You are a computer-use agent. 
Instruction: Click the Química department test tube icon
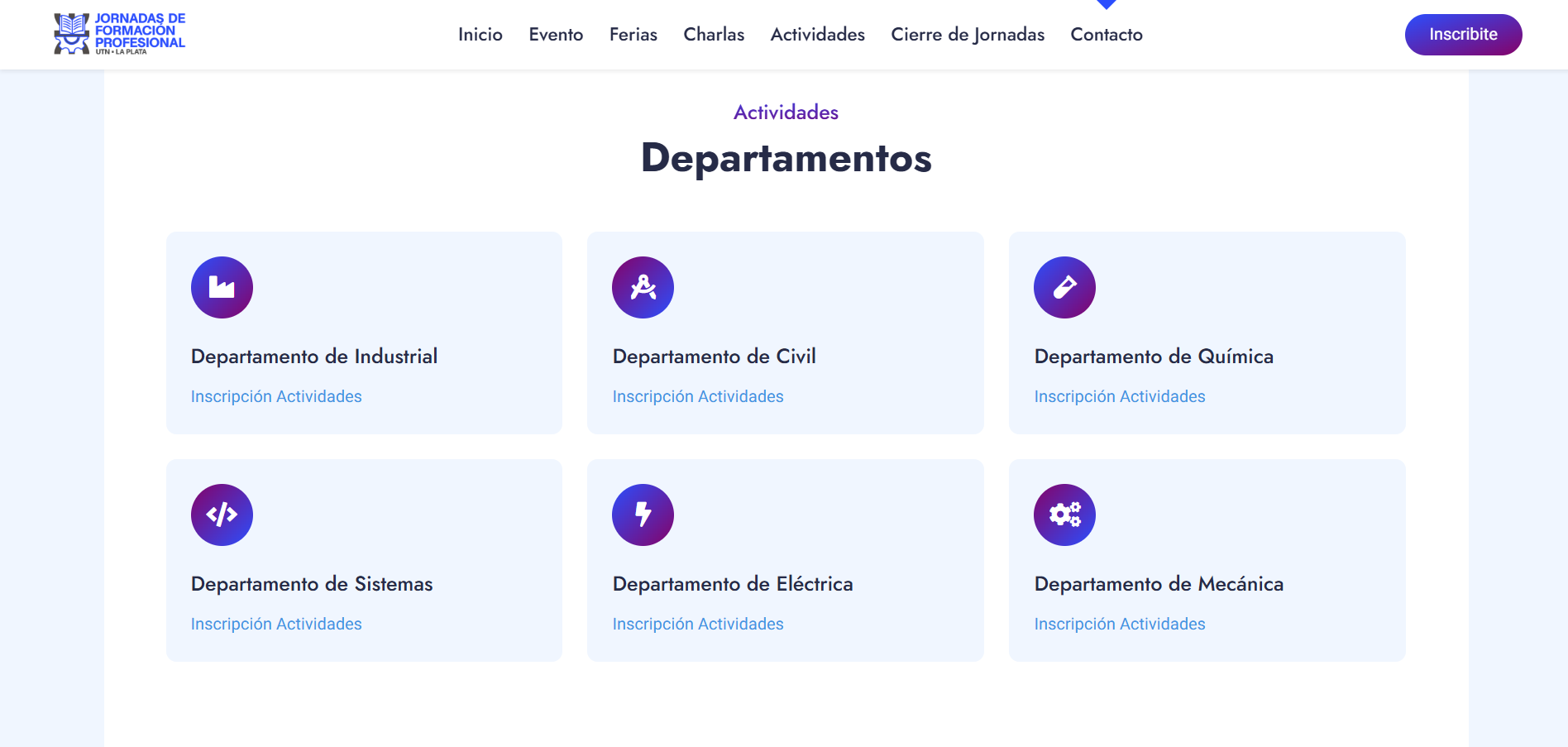point(1064,287)
